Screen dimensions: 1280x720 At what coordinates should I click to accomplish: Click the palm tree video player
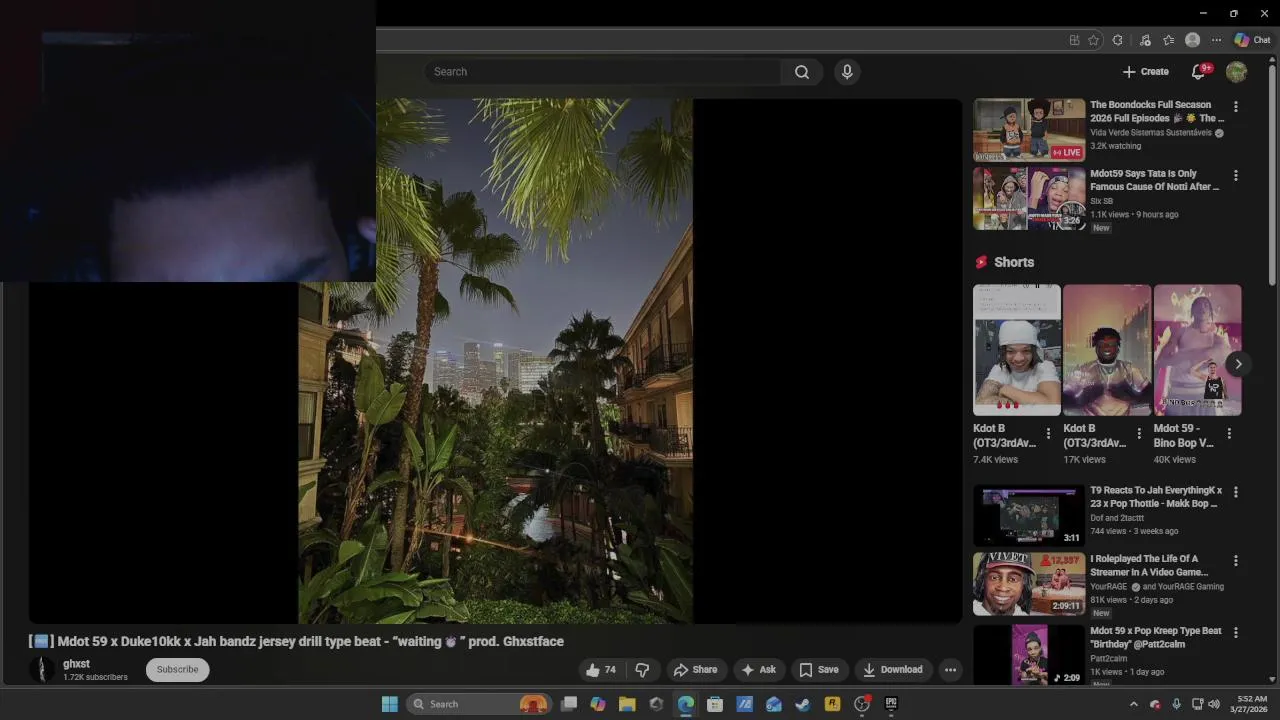pos(495,361)
